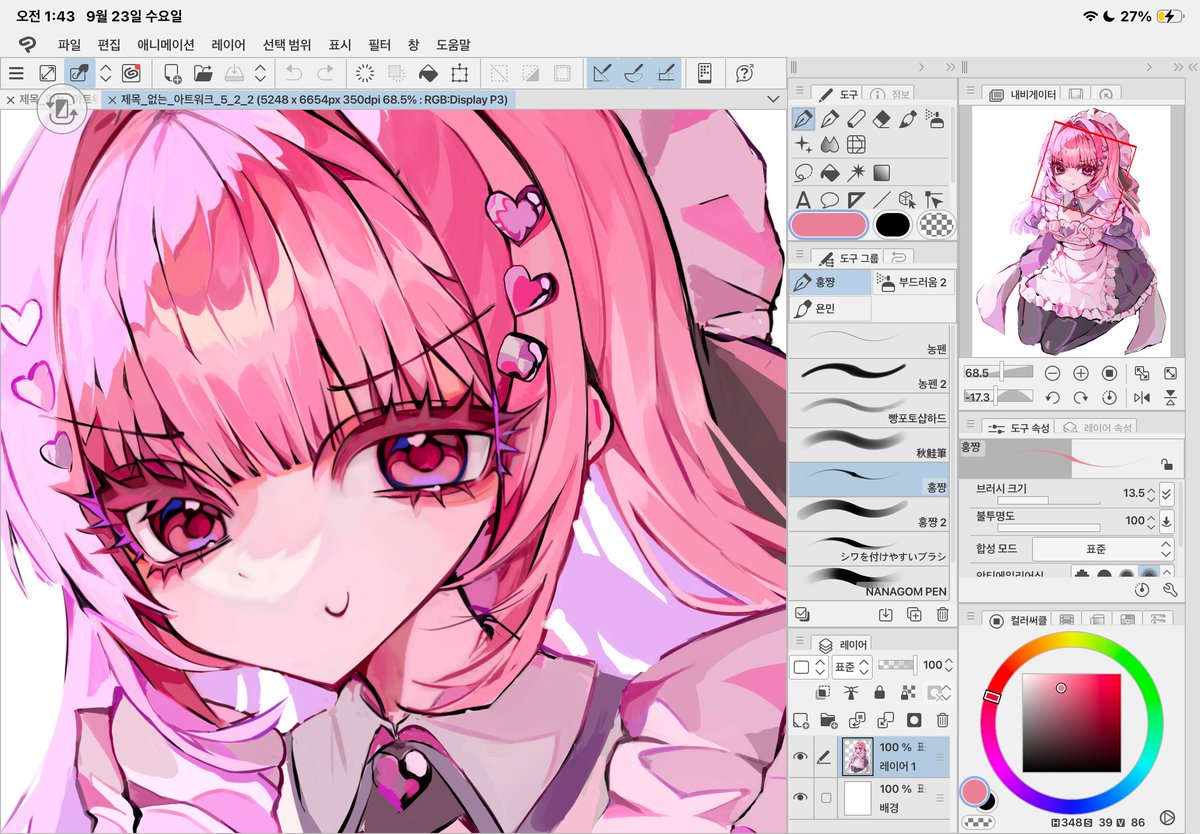Open the 파일 menu
Viewport: 1200px width, 834px height.
69,45
